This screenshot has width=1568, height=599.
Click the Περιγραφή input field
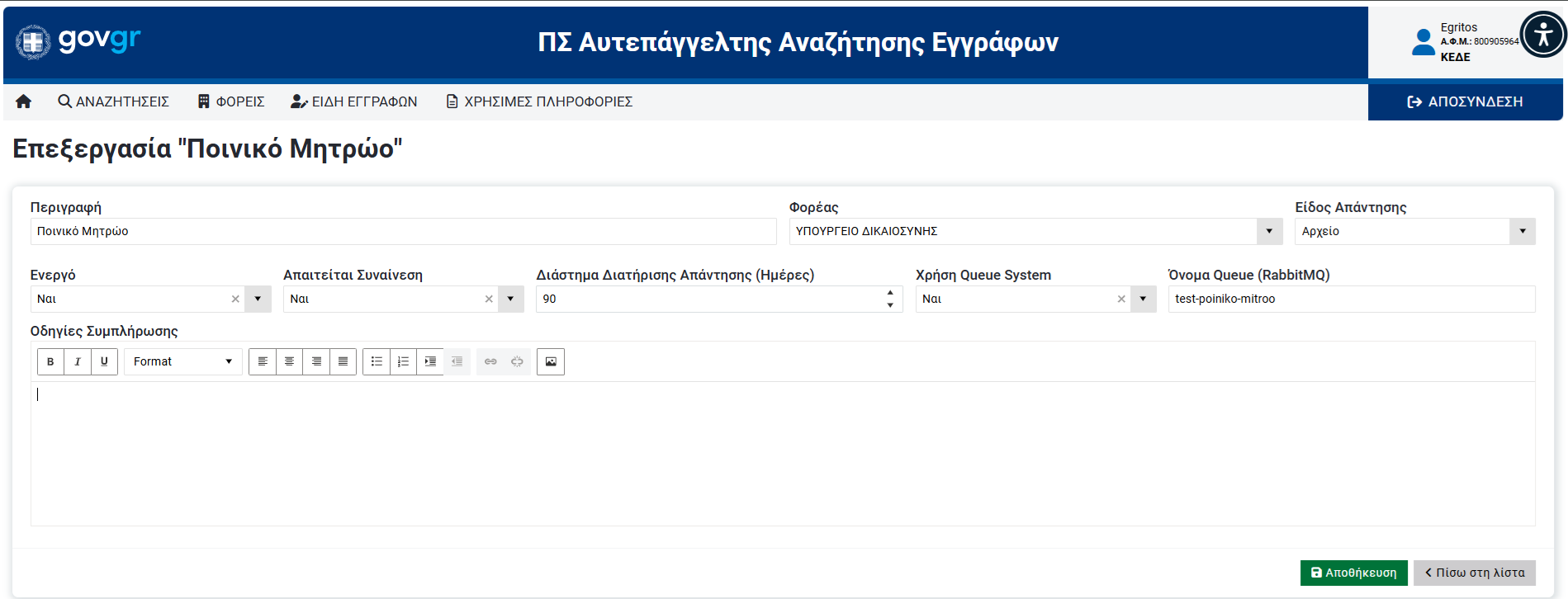point(403,231)
